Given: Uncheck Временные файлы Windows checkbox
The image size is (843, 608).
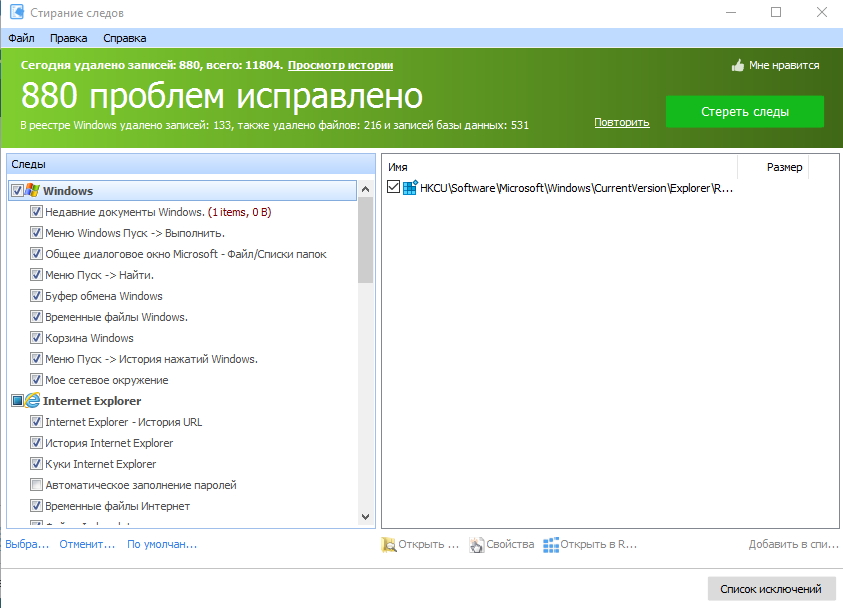Looking at the screenshot, I should pyautogui.click(x=36, y=317).
